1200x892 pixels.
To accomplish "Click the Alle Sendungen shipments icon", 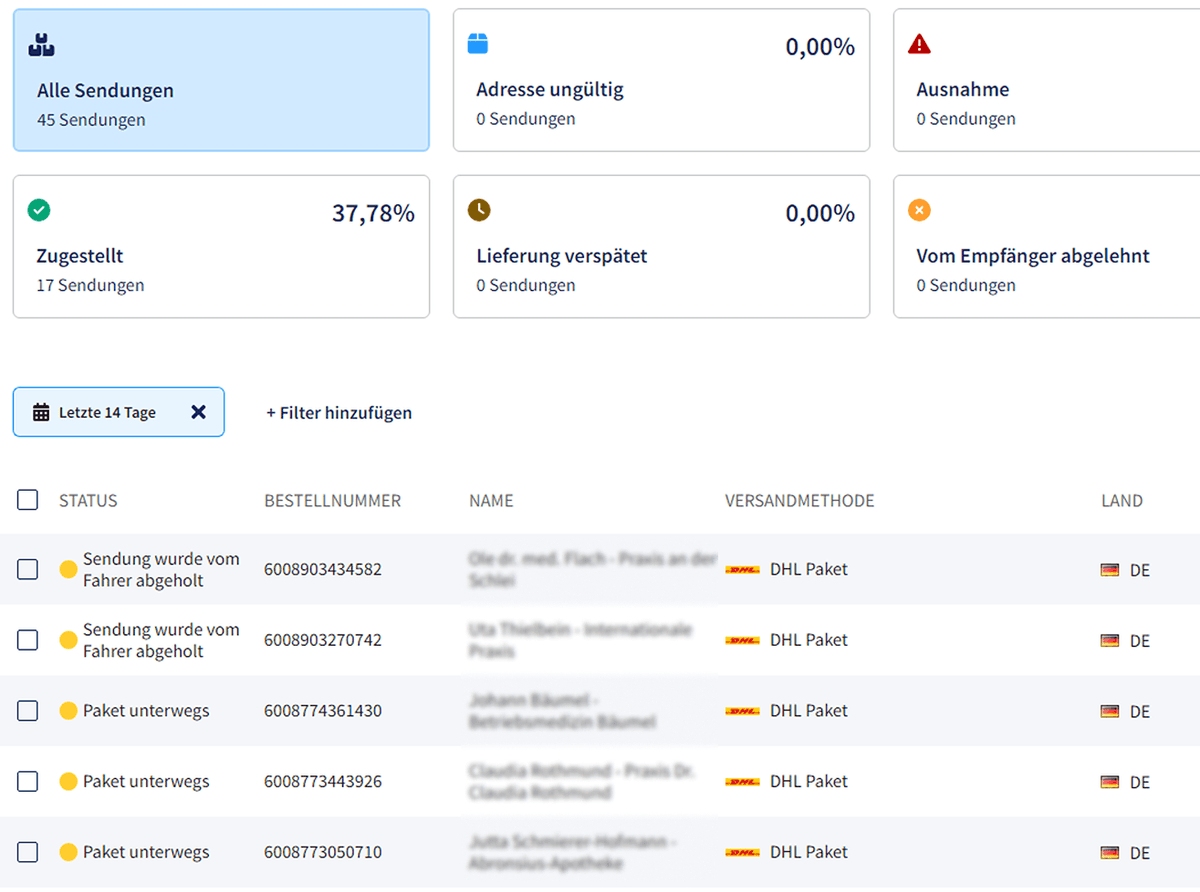I will pyautogui.click(x=40, y=44).
